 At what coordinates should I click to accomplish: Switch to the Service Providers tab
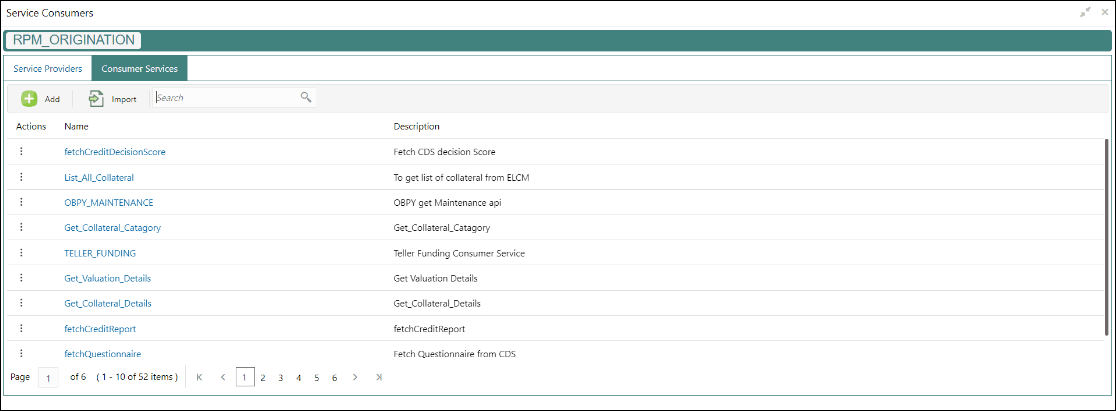click(x=48, y=69)
